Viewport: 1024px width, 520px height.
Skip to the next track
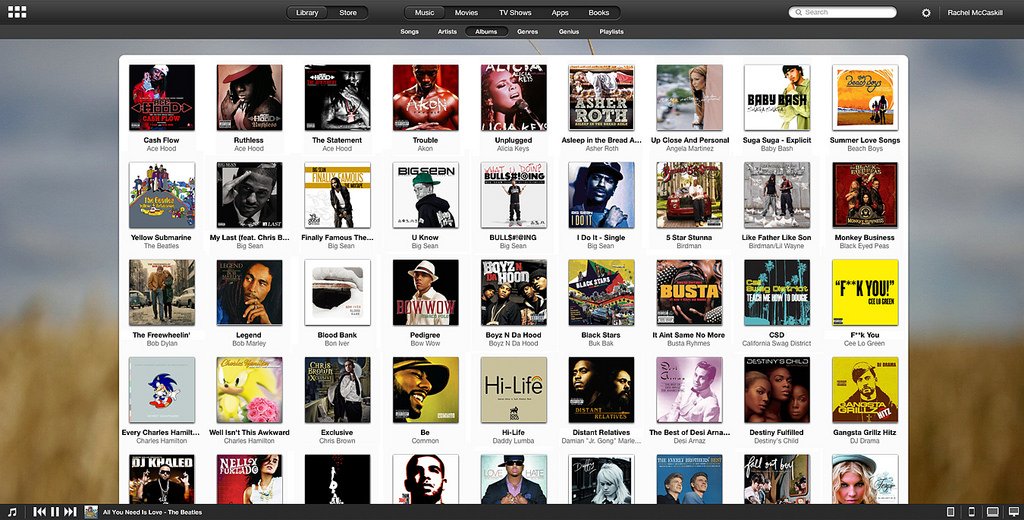click(70, 512)
